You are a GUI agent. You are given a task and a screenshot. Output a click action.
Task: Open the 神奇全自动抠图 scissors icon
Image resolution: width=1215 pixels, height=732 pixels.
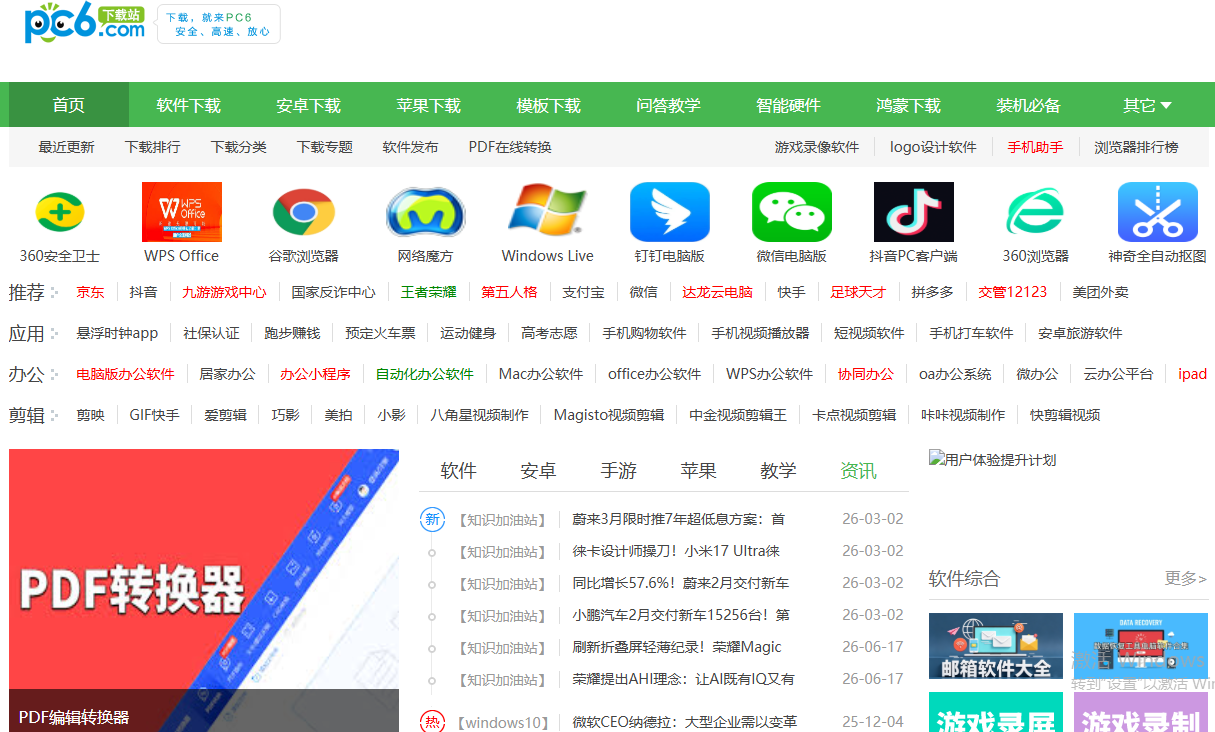pos(1158,212)
